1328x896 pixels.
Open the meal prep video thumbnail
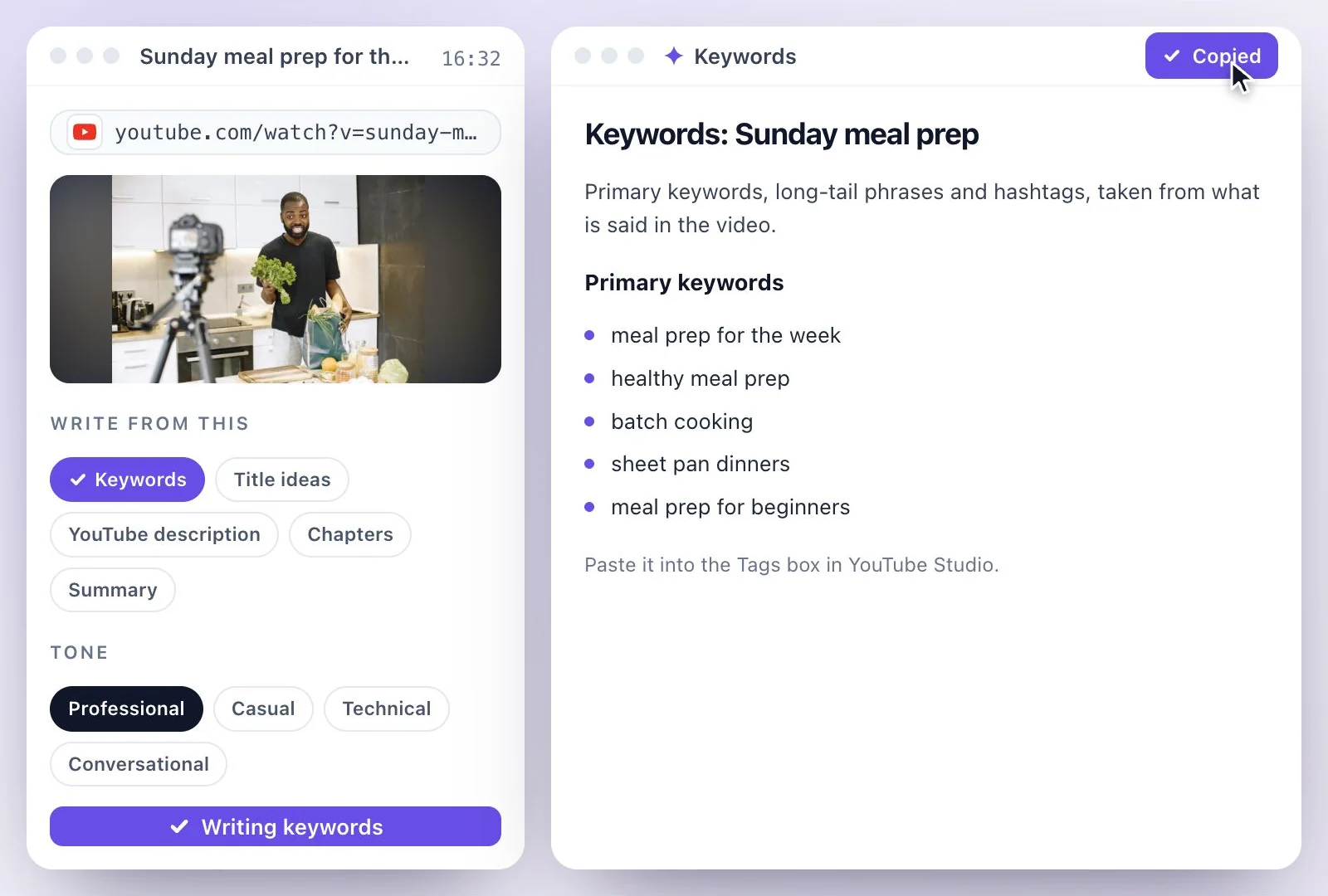[276, 279]
